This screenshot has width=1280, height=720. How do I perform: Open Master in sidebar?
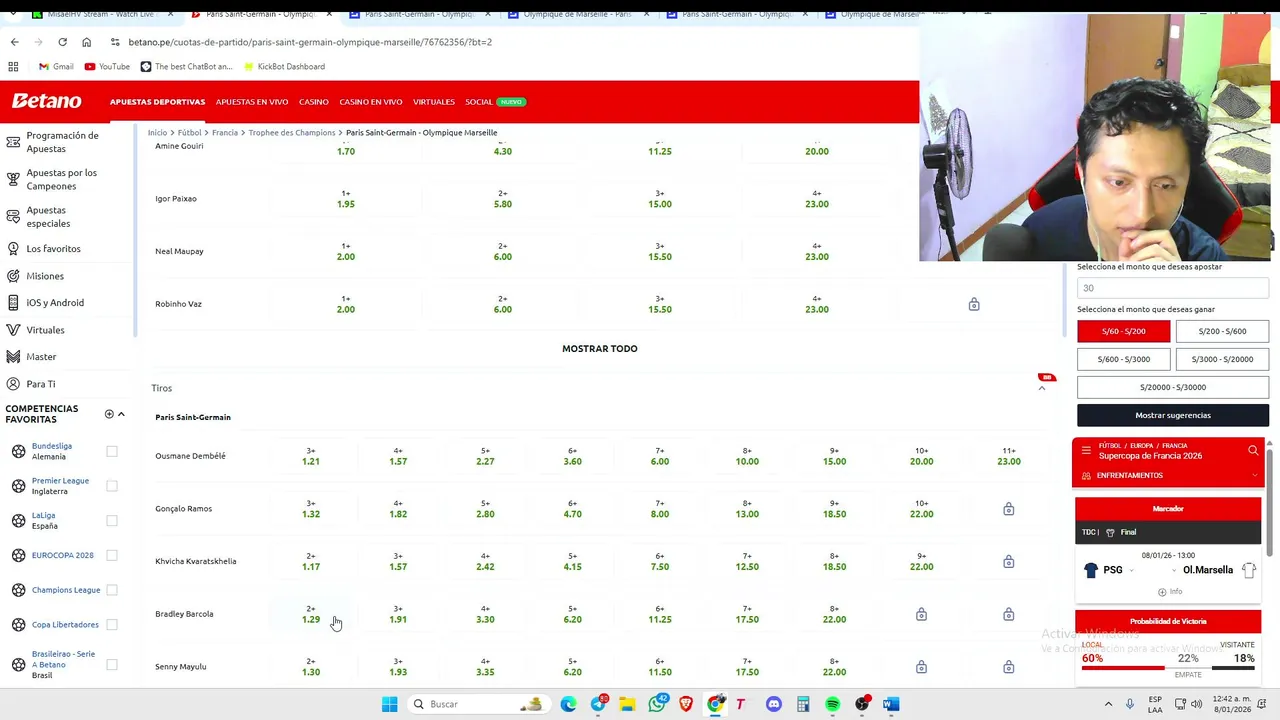[x=41, y=357]
